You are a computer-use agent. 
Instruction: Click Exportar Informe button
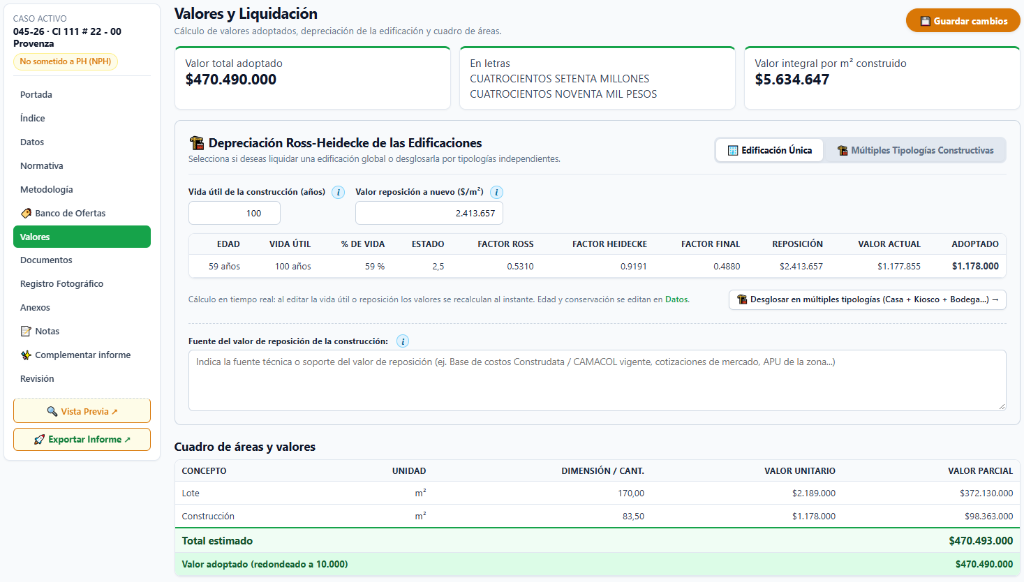click(82, 440)
